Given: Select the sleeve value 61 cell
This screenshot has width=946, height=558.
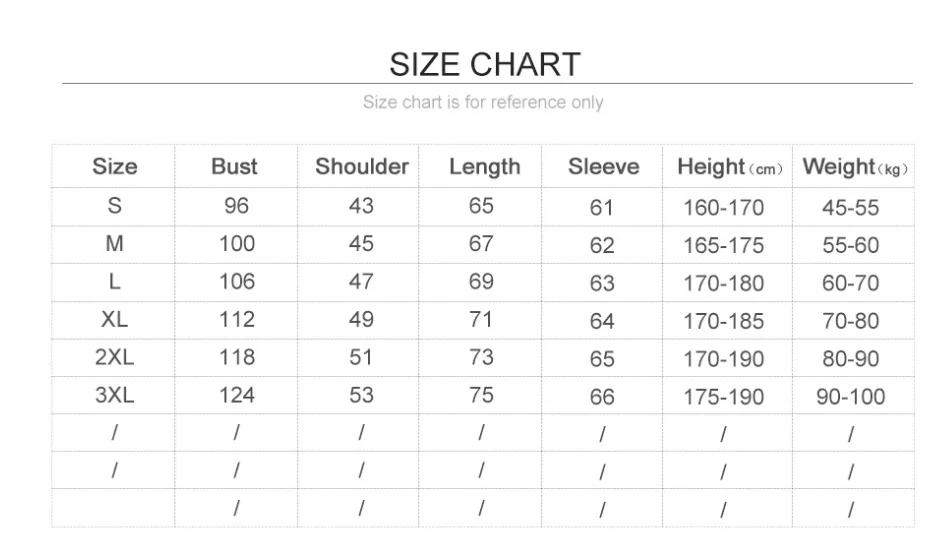Looking at the screenshot, I should [602, 208].
